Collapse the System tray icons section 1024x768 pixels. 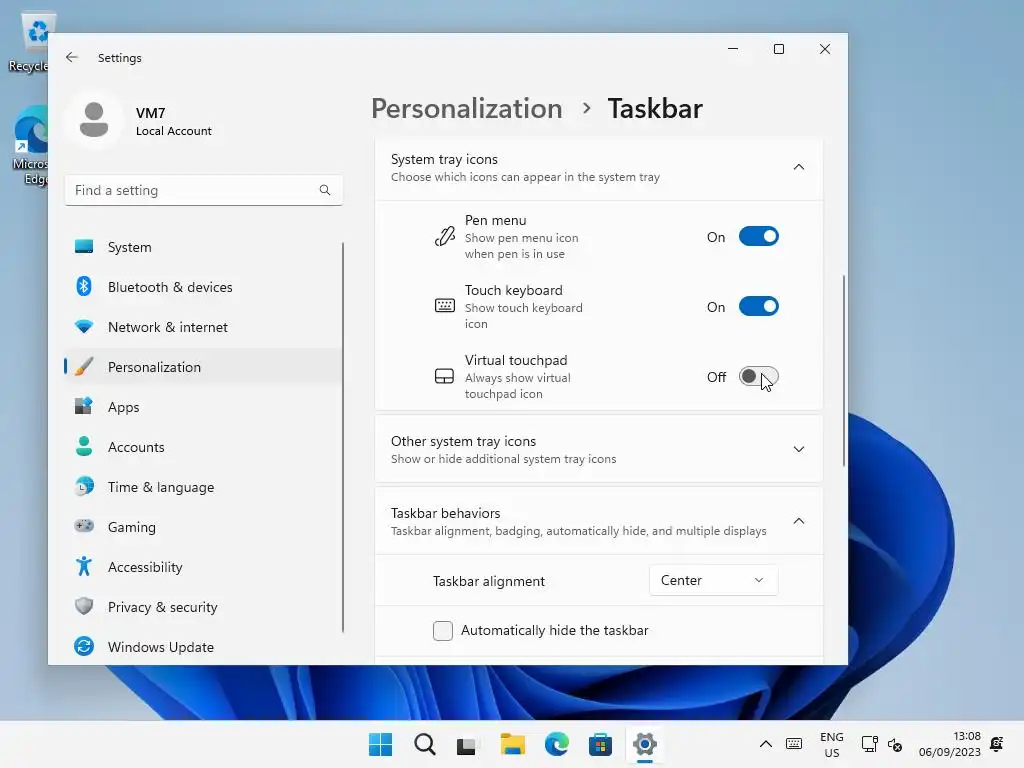(799, 167)
